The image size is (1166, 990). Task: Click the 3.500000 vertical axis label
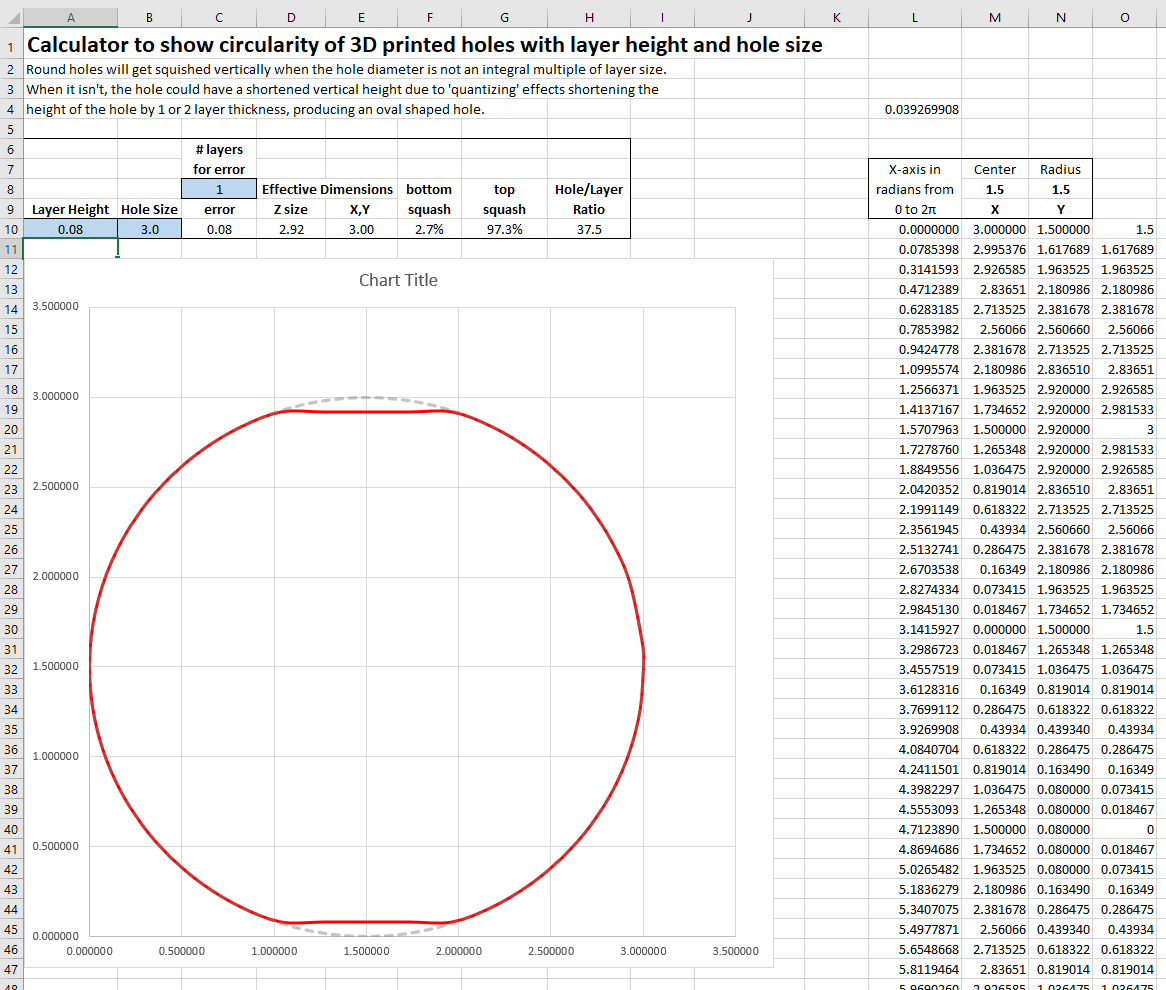point(56,307)
